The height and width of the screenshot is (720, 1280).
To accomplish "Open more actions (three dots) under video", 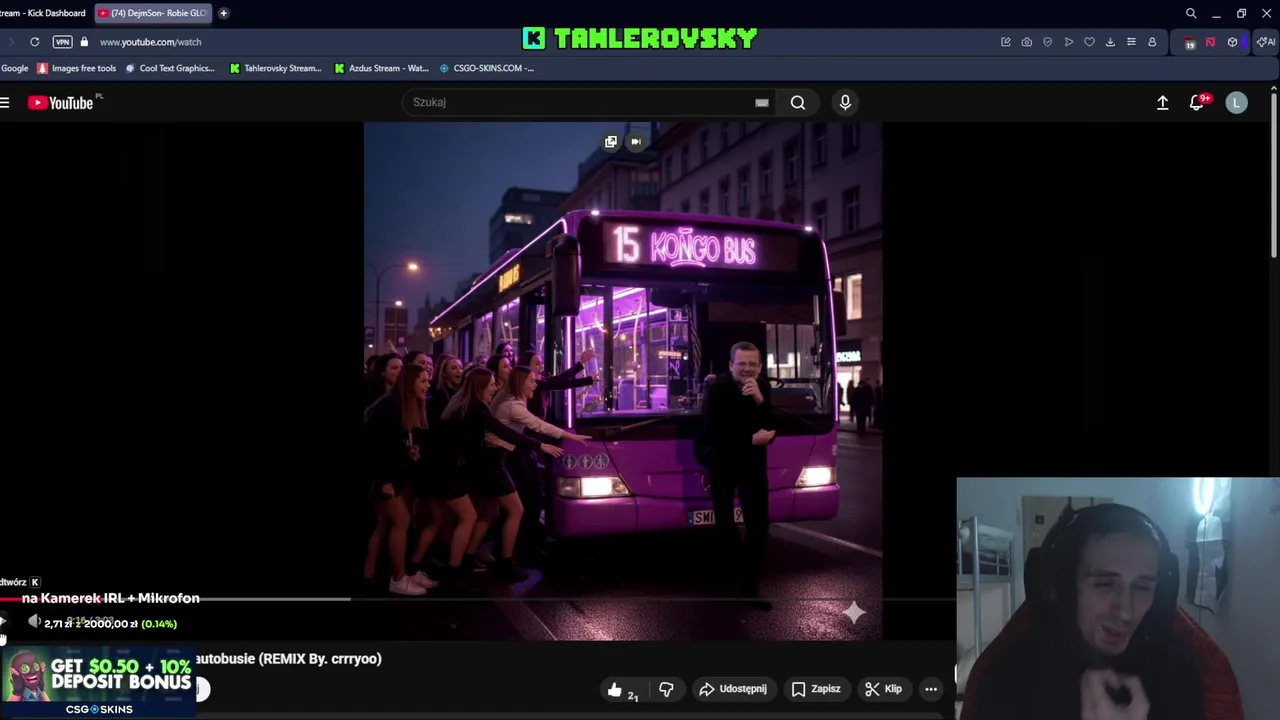I will [931, 689].
